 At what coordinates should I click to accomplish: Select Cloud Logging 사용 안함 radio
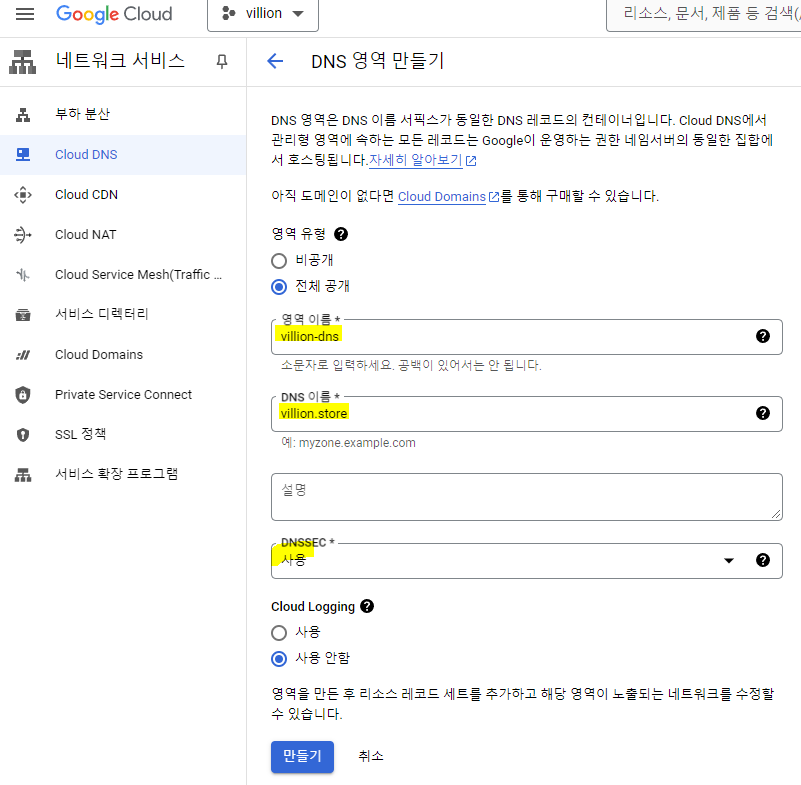279,659
